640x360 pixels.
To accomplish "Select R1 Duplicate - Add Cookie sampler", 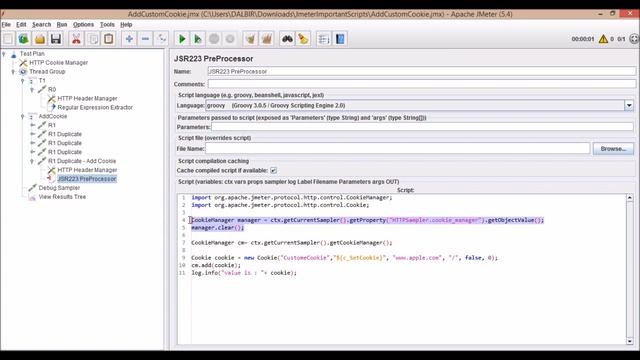I will (x=82, y=161).
